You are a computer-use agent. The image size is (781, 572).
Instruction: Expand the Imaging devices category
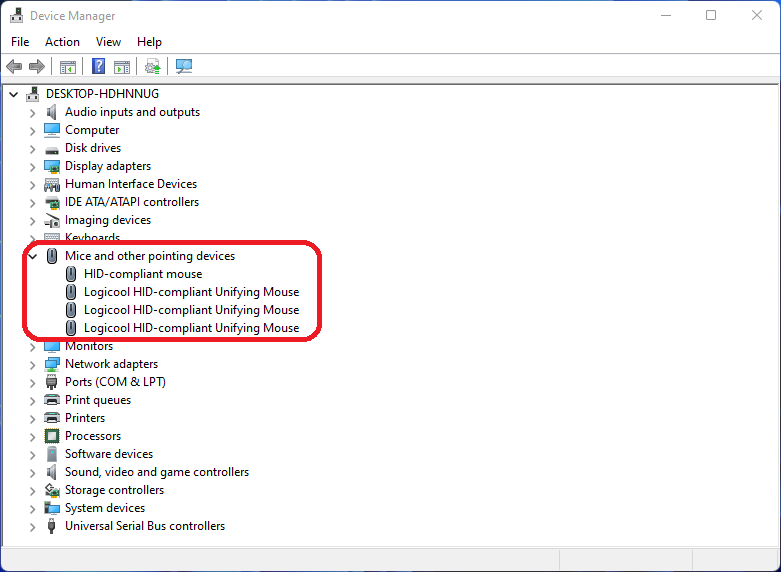point(32,221)
